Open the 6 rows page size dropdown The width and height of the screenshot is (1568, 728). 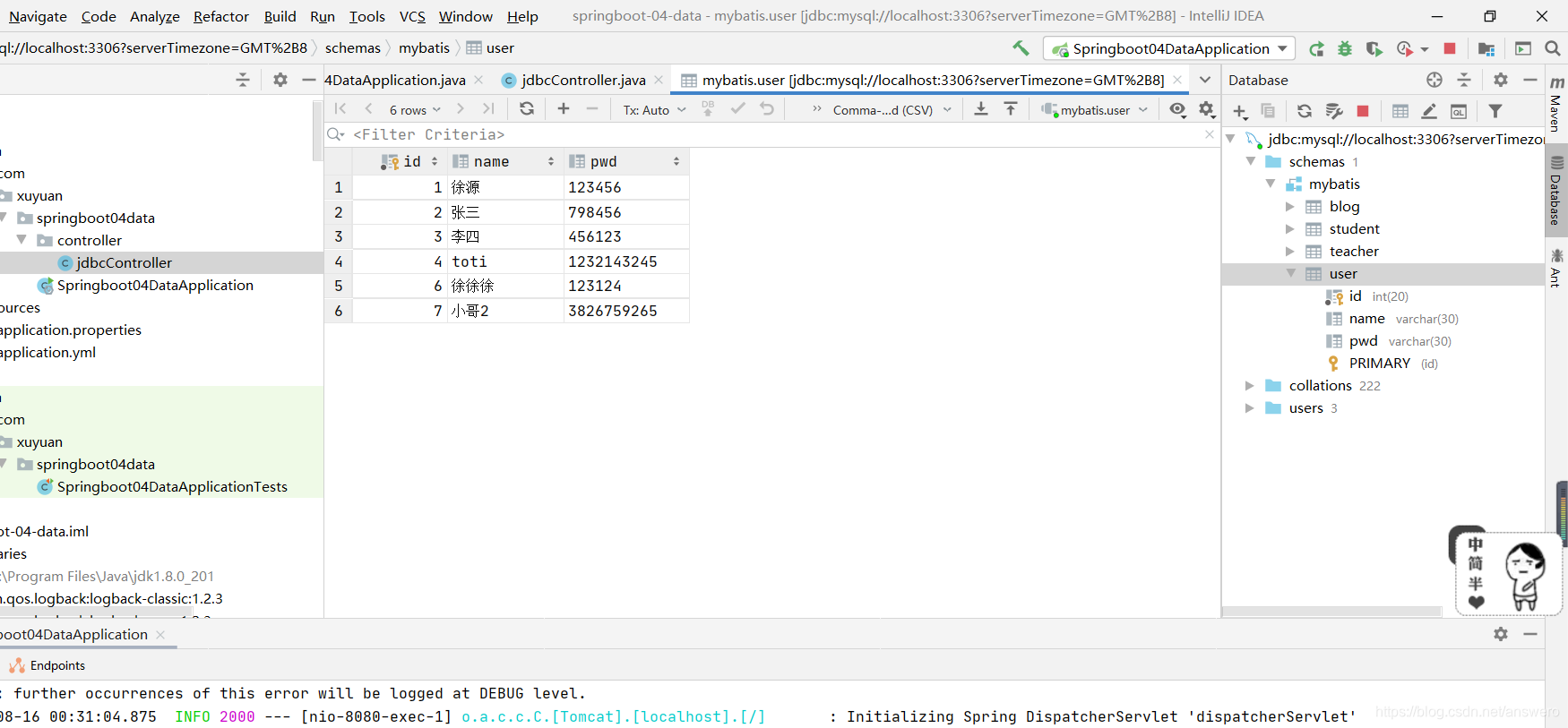click(x=415, y=109)
